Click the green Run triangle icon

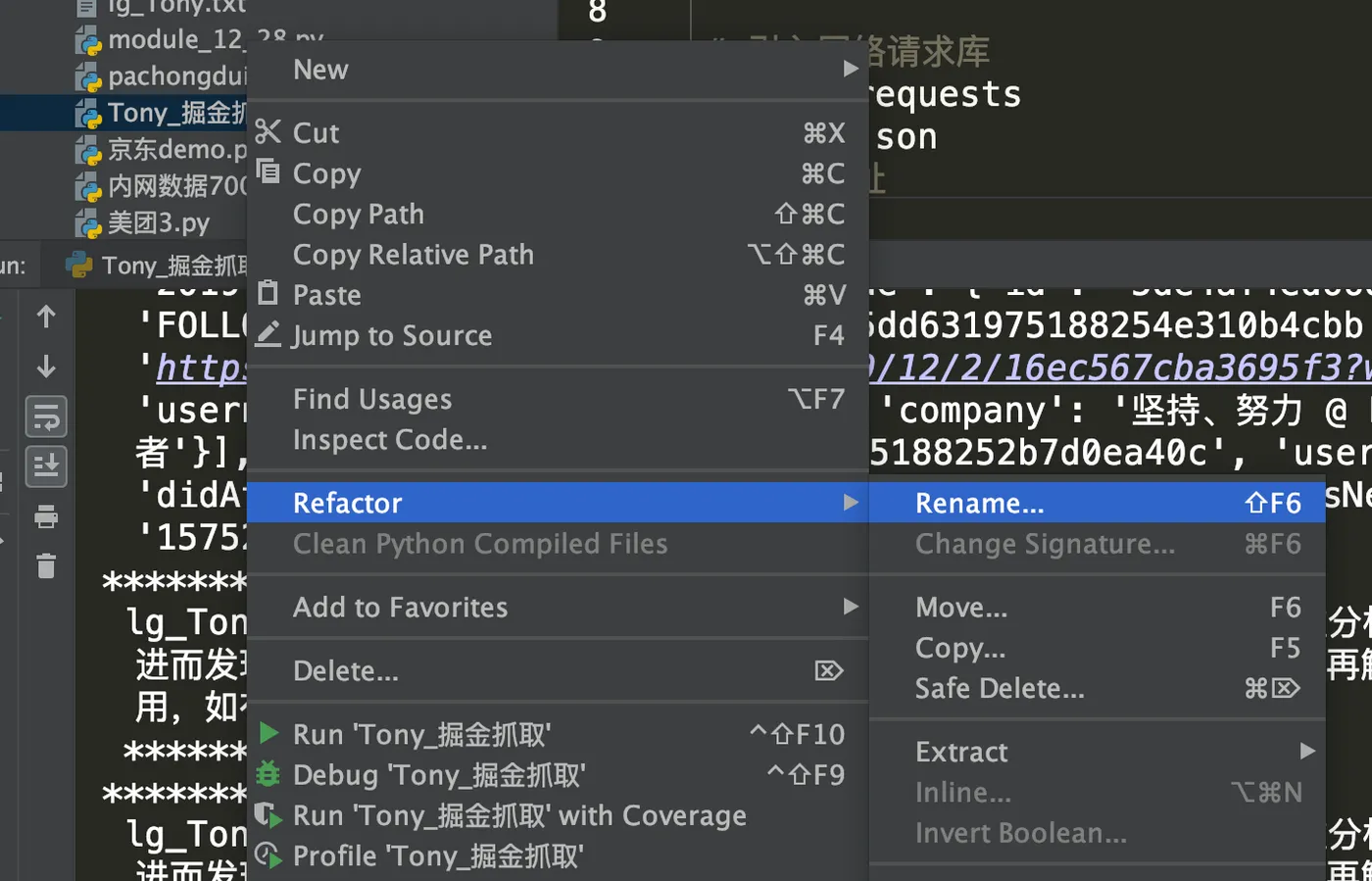pyautogui.click(x=269, y=732)
